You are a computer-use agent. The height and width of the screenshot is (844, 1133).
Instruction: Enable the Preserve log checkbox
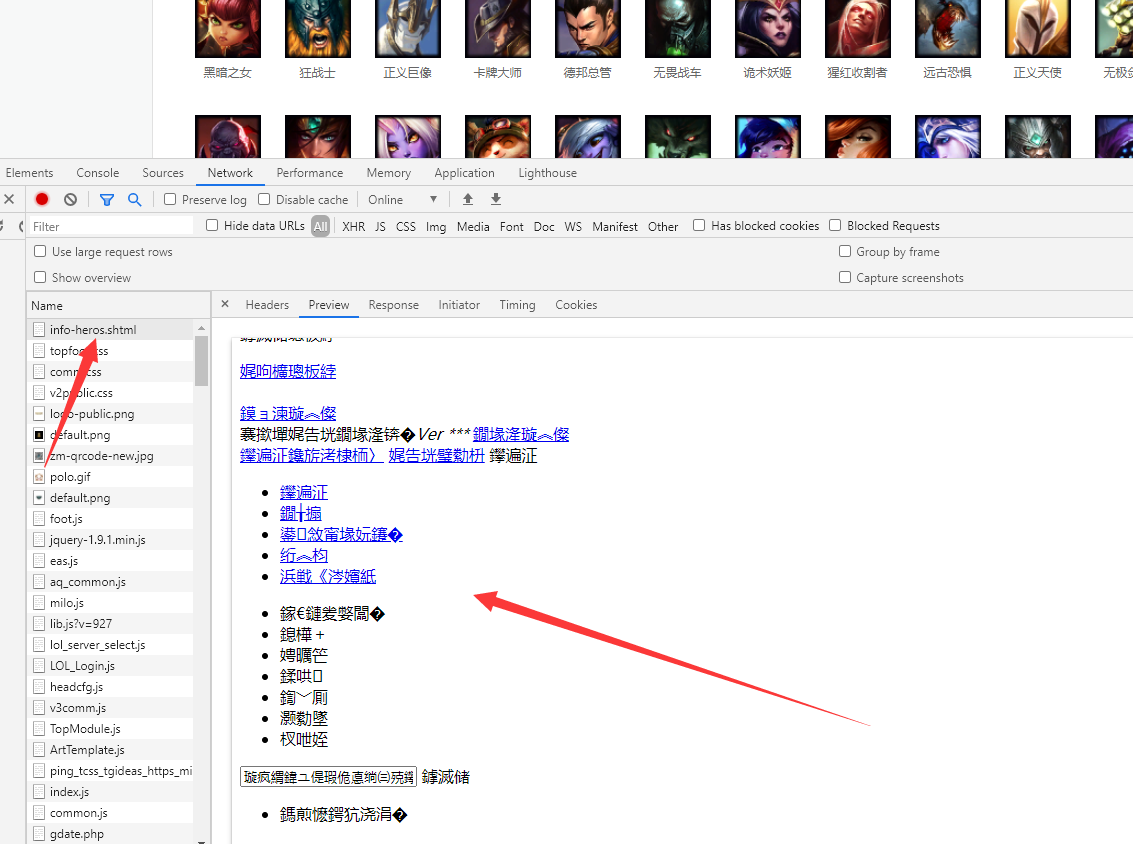pos(169,199)
